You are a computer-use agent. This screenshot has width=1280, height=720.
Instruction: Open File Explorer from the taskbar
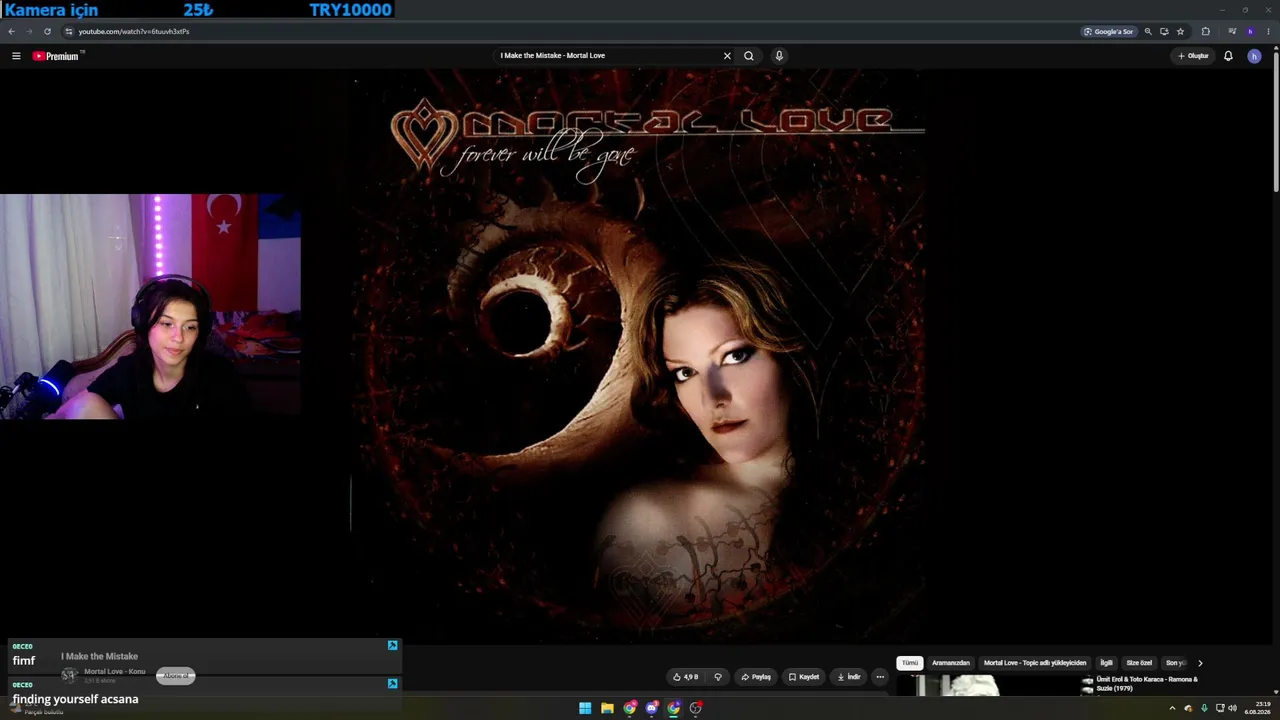[607, 708]
